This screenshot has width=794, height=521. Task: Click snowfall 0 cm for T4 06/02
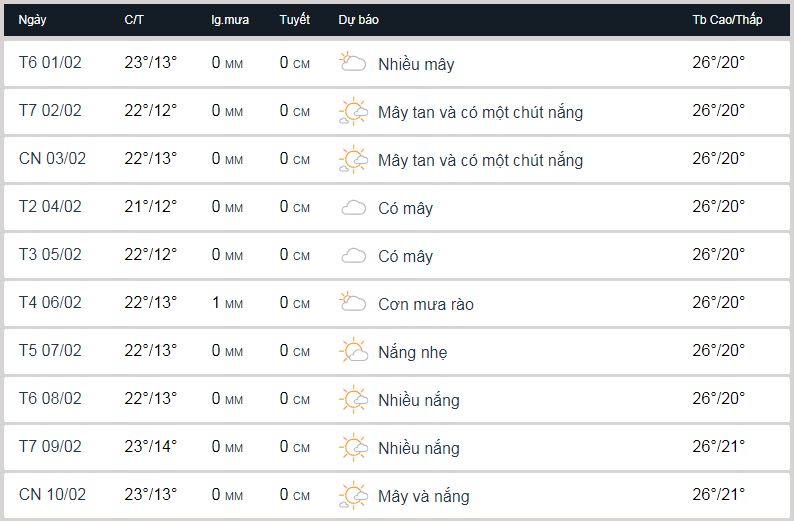295,303
